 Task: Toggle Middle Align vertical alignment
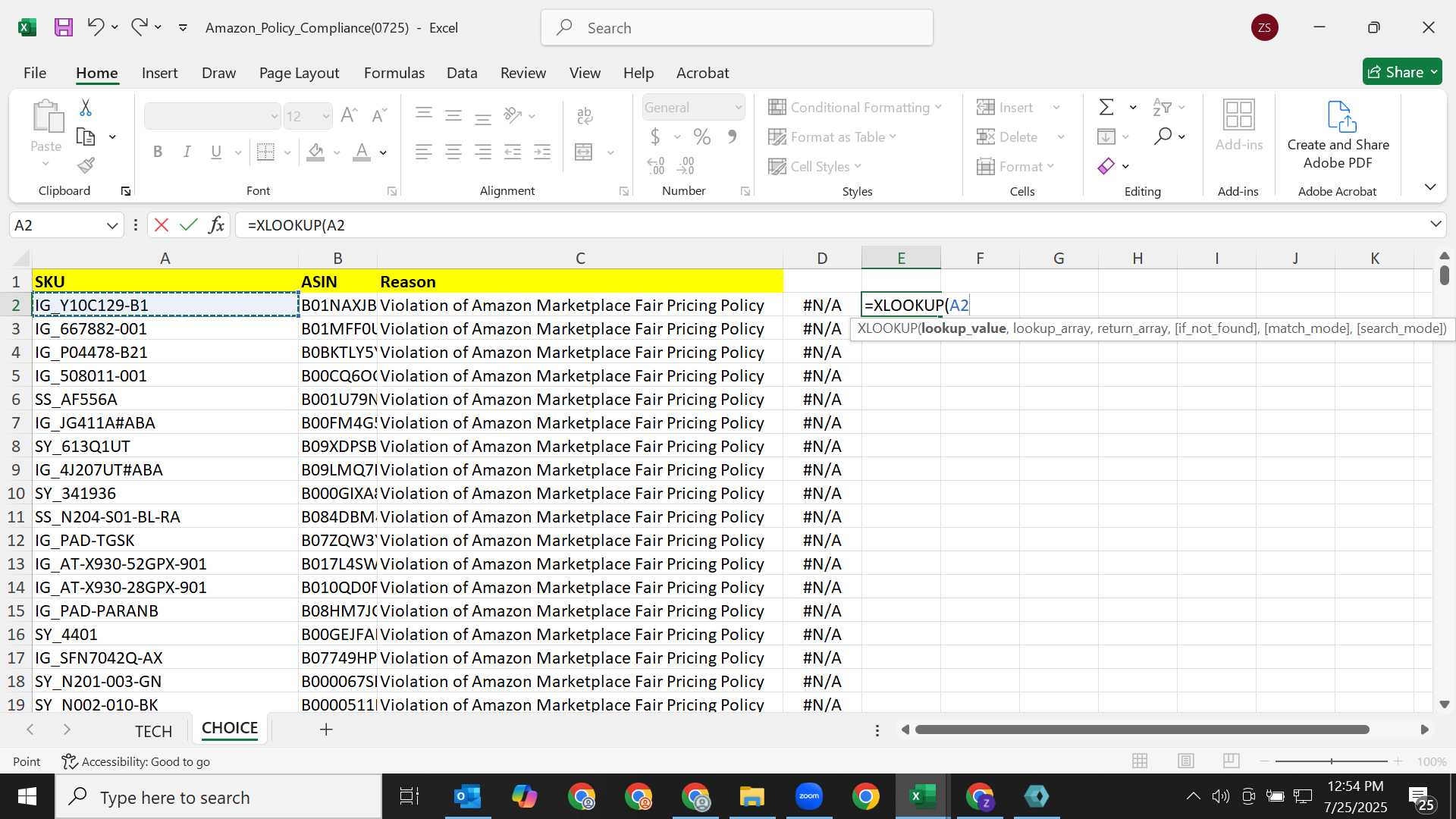(453, 115)
